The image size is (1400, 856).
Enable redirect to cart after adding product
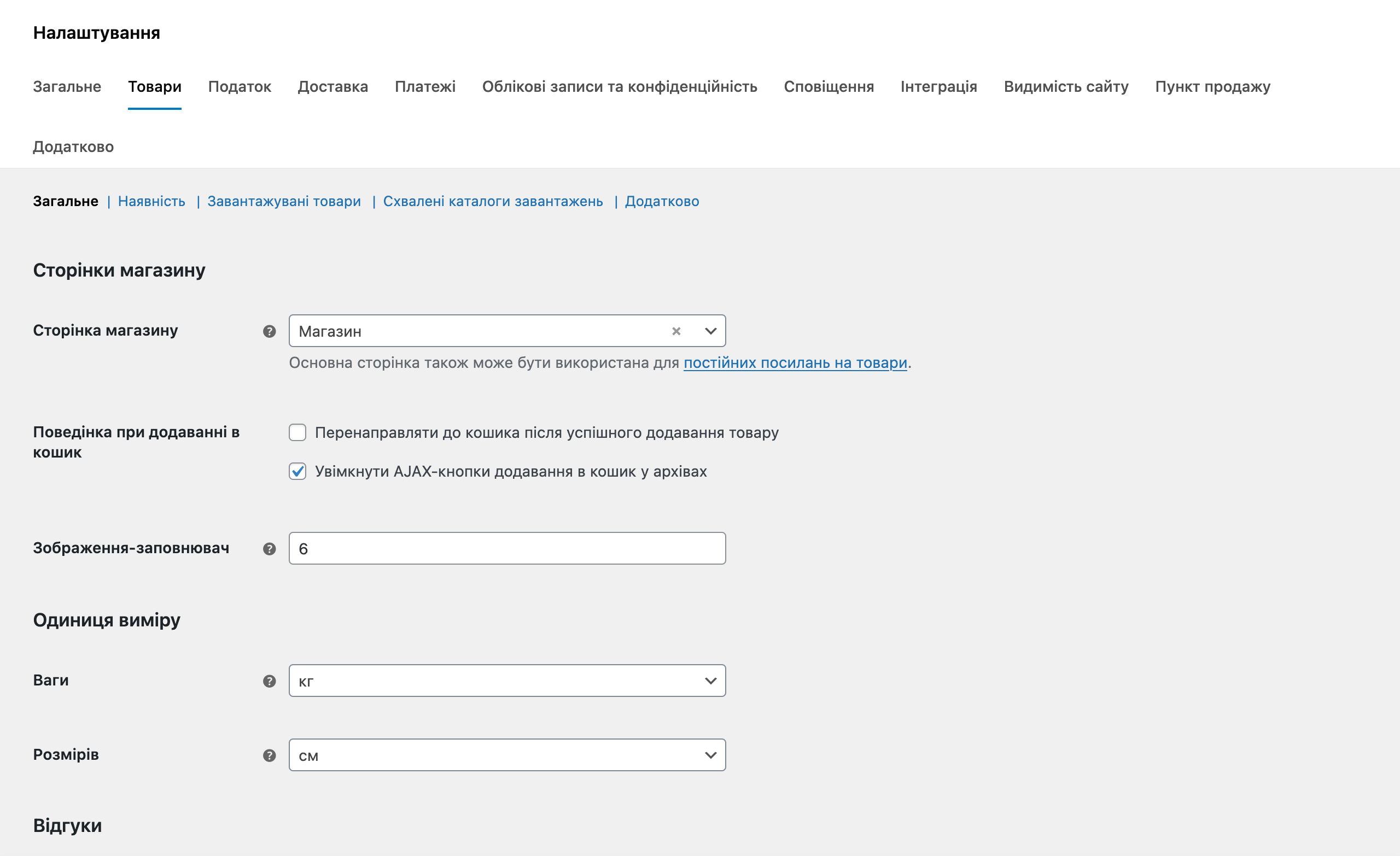pos(297,432)
